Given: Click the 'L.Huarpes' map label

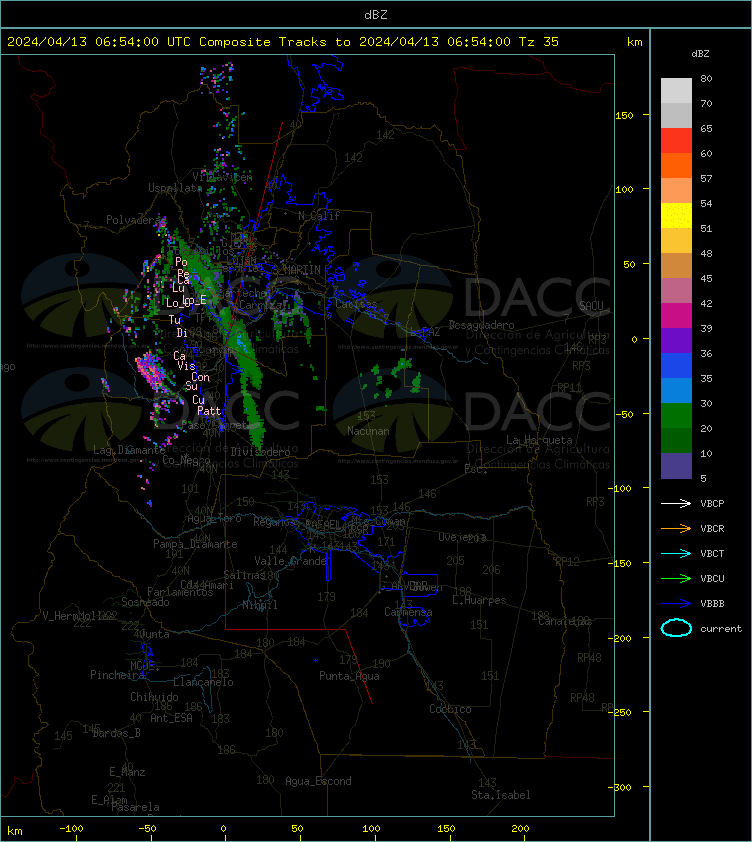Looking at the screenshot, I should (479, 600).
